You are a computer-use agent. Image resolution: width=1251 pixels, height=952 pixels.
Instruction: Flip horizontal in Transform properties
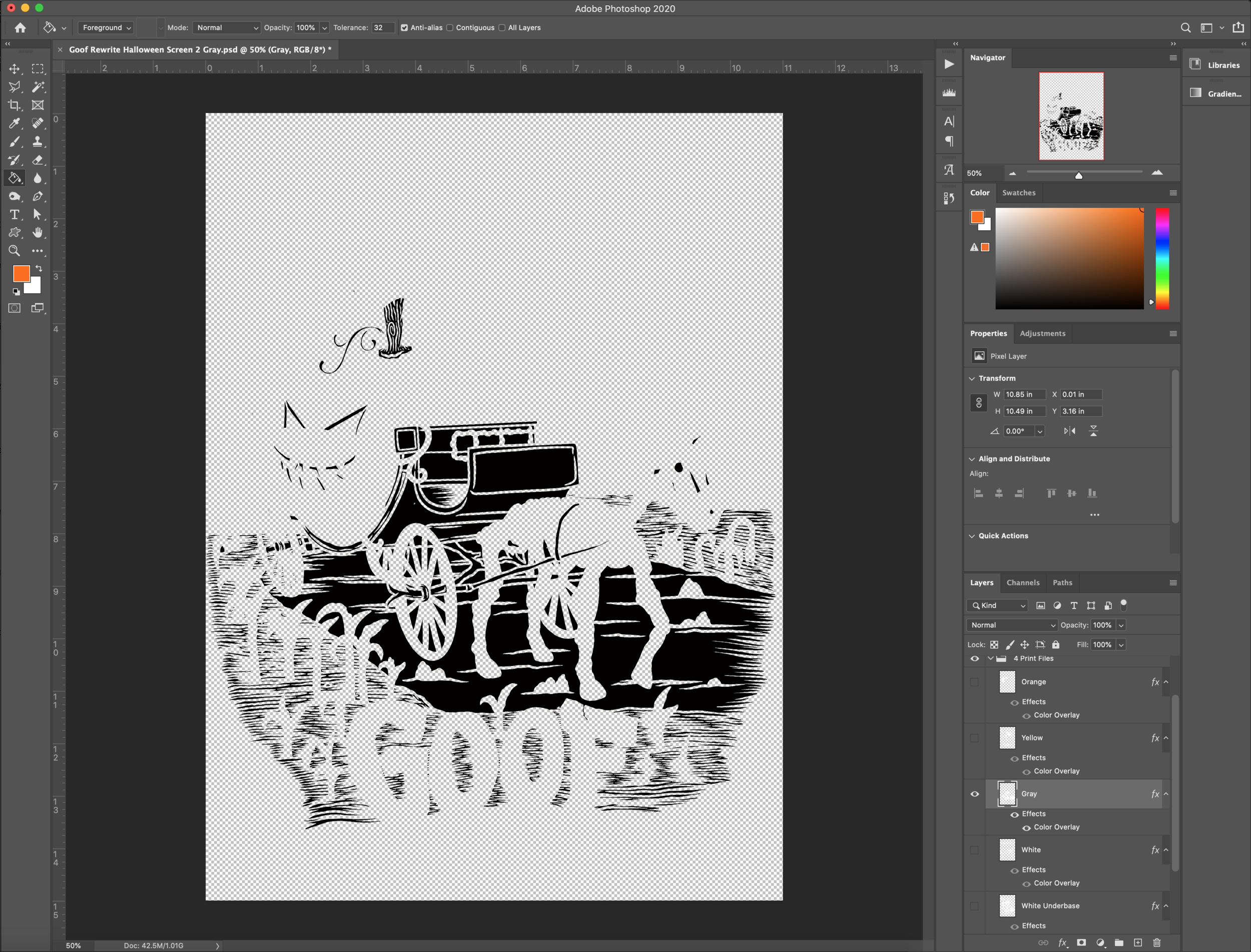[1070, 431]
